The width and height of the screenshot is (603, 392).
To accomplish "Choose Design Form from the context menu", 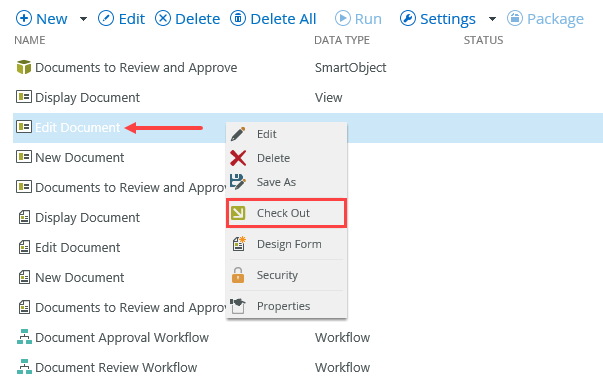I will pos(287,244).
